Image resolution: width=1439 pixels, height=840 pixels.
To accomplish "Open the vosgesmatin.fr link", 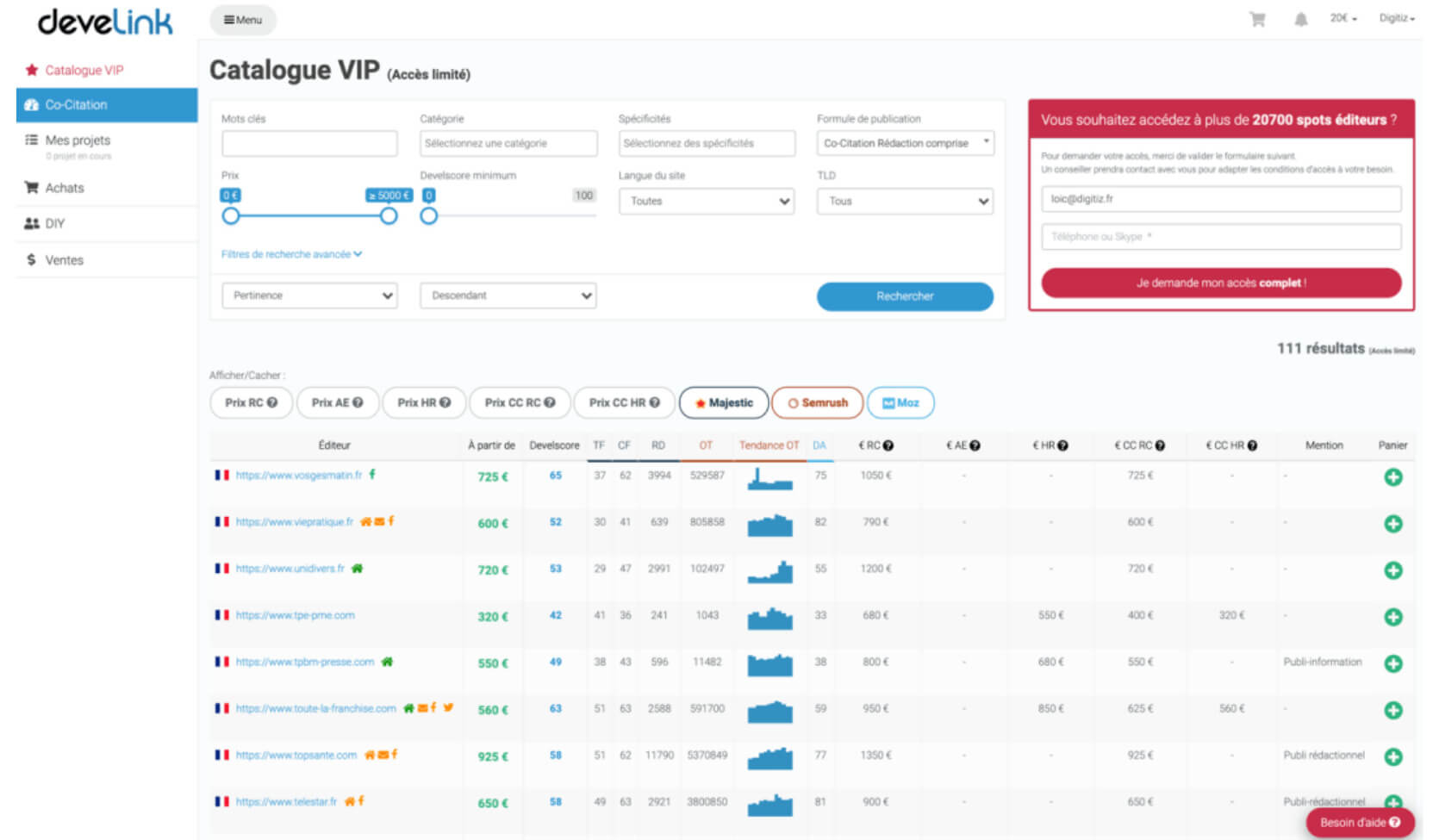I will click(299, 476).
